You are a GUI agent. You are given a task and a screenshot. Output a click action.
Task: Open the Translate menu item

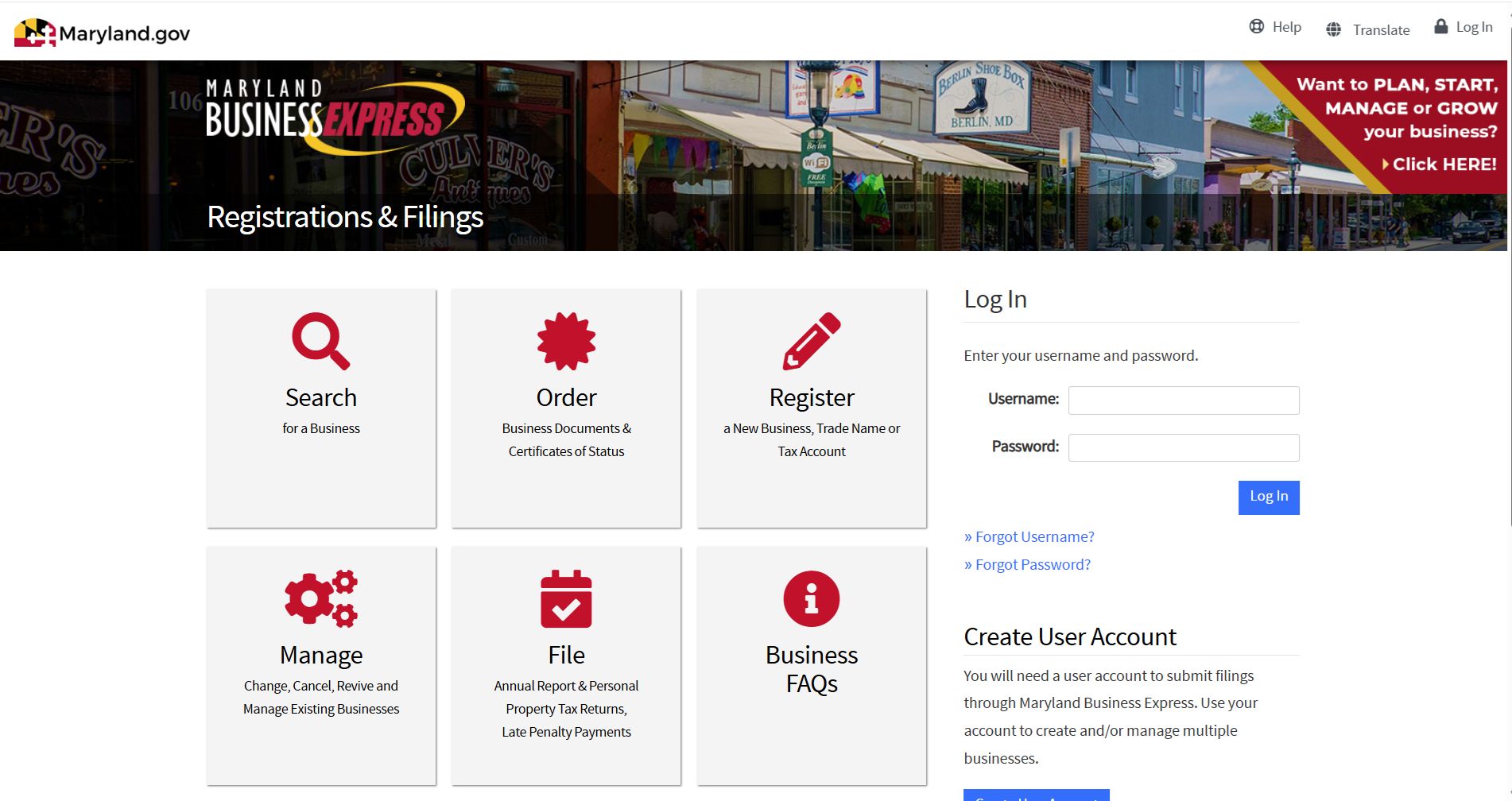1381,30
